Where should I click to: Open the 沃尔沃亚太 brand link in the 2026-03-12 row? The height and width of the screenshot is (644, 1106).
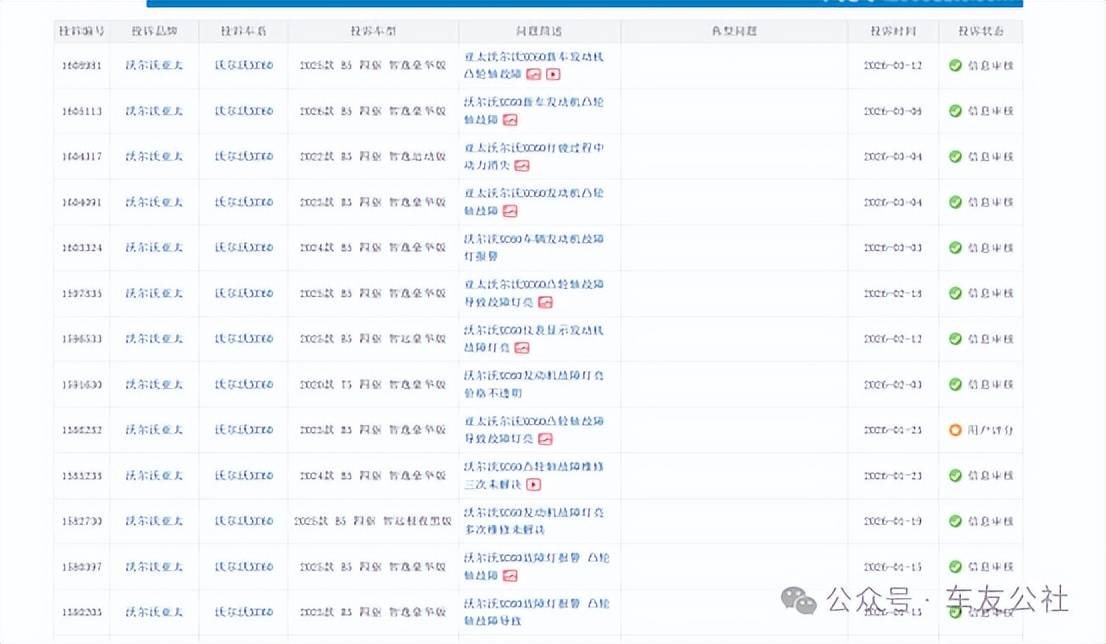click(154, 66)
